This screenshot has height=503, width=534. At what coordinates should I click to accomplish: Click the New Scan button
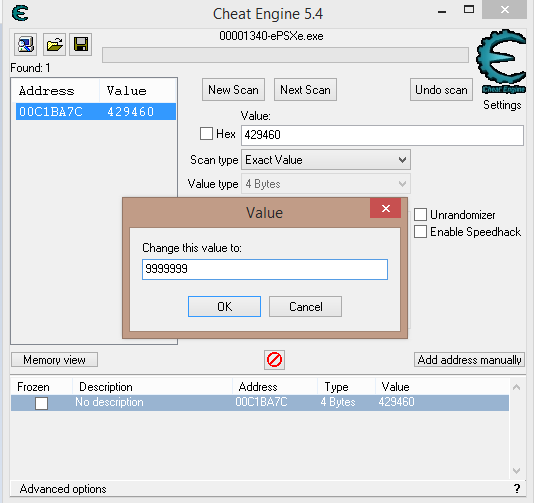(x=233, y=90)
